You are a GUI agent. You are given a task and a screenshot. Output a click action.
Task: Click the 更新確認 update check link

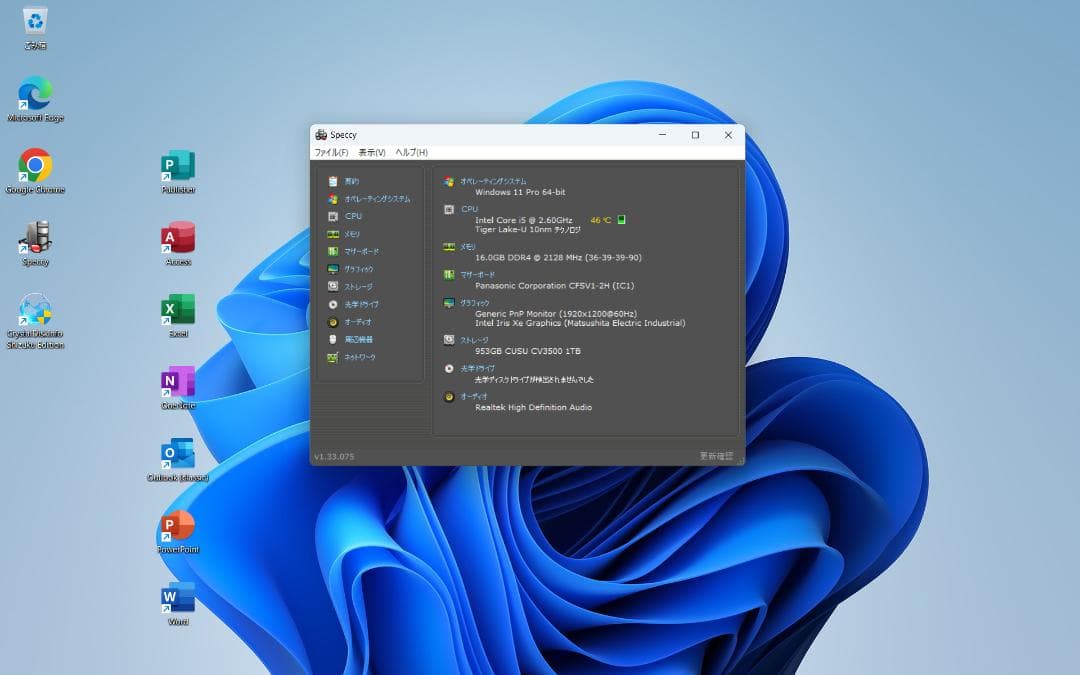coord(716,456)
